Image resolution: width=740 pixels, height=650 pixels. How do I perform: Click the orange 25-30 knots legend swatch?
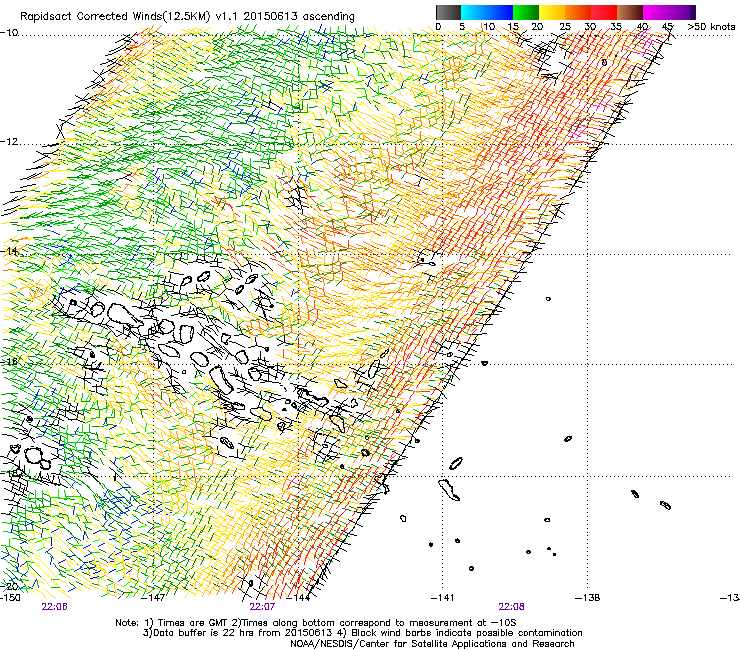point(578,12)
